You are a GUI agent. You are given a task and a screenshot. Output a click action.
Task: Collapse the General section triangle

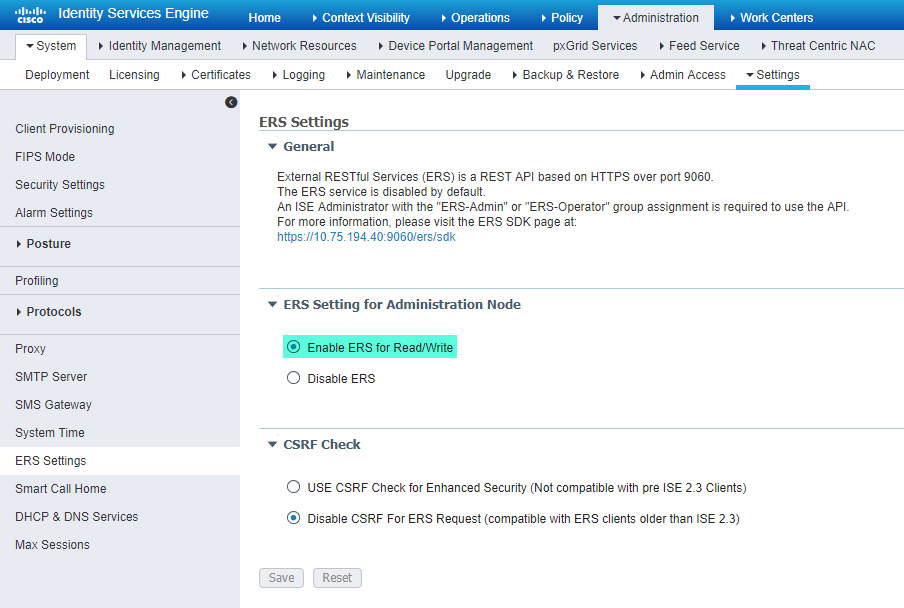click(273, 146)
